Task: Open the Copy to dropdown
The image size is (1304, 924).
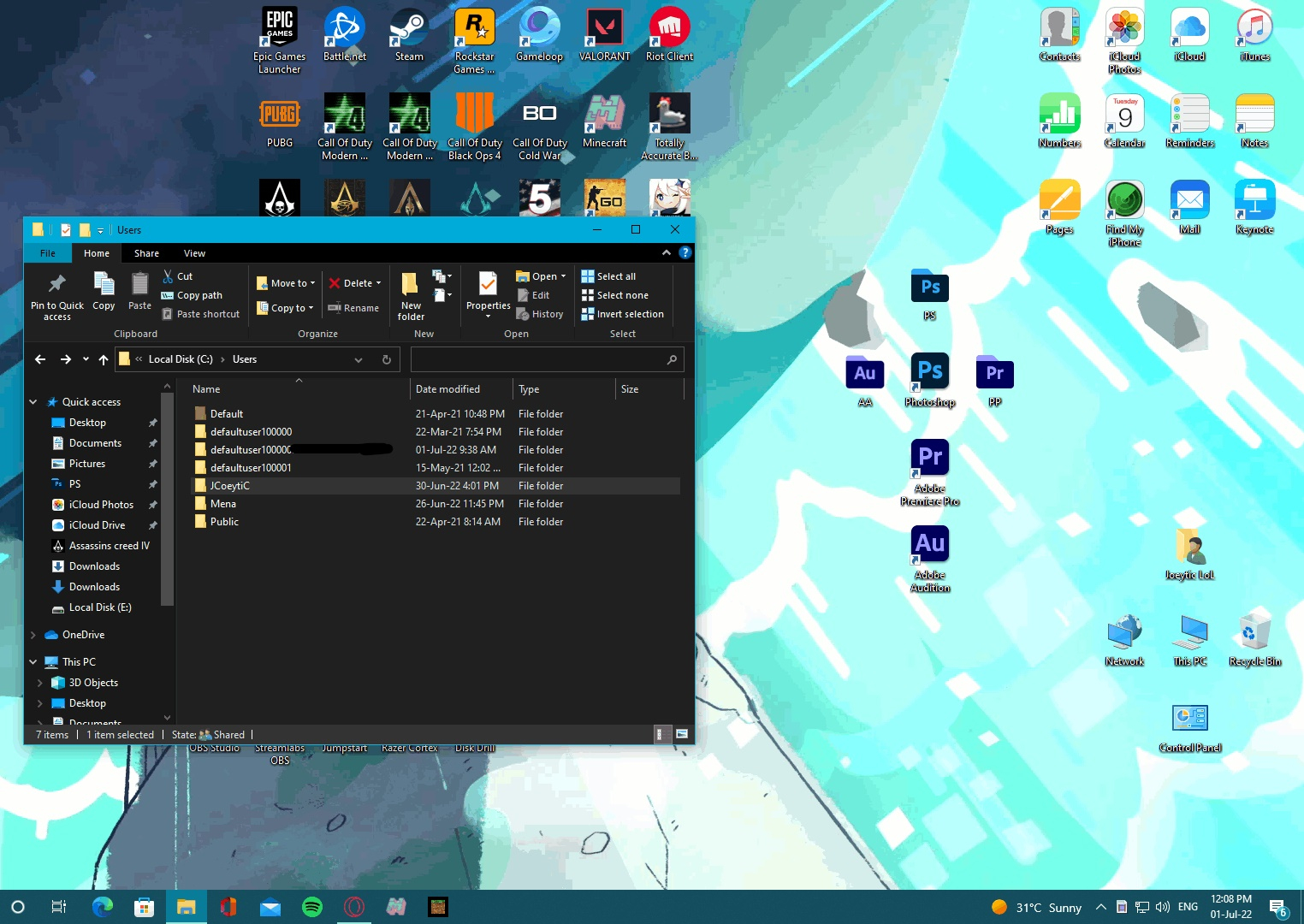Action: coord(286,308)
